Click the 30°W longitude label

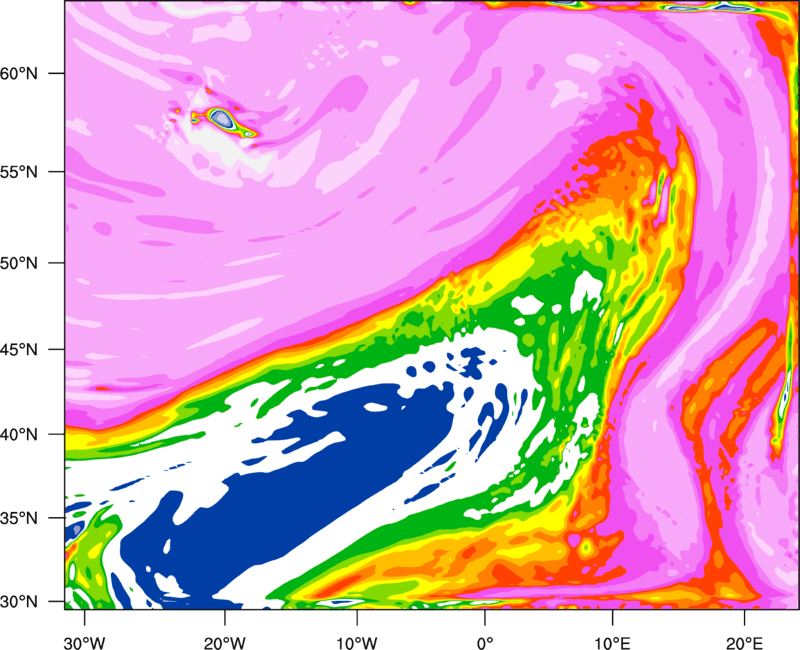[x=85, y=643]
